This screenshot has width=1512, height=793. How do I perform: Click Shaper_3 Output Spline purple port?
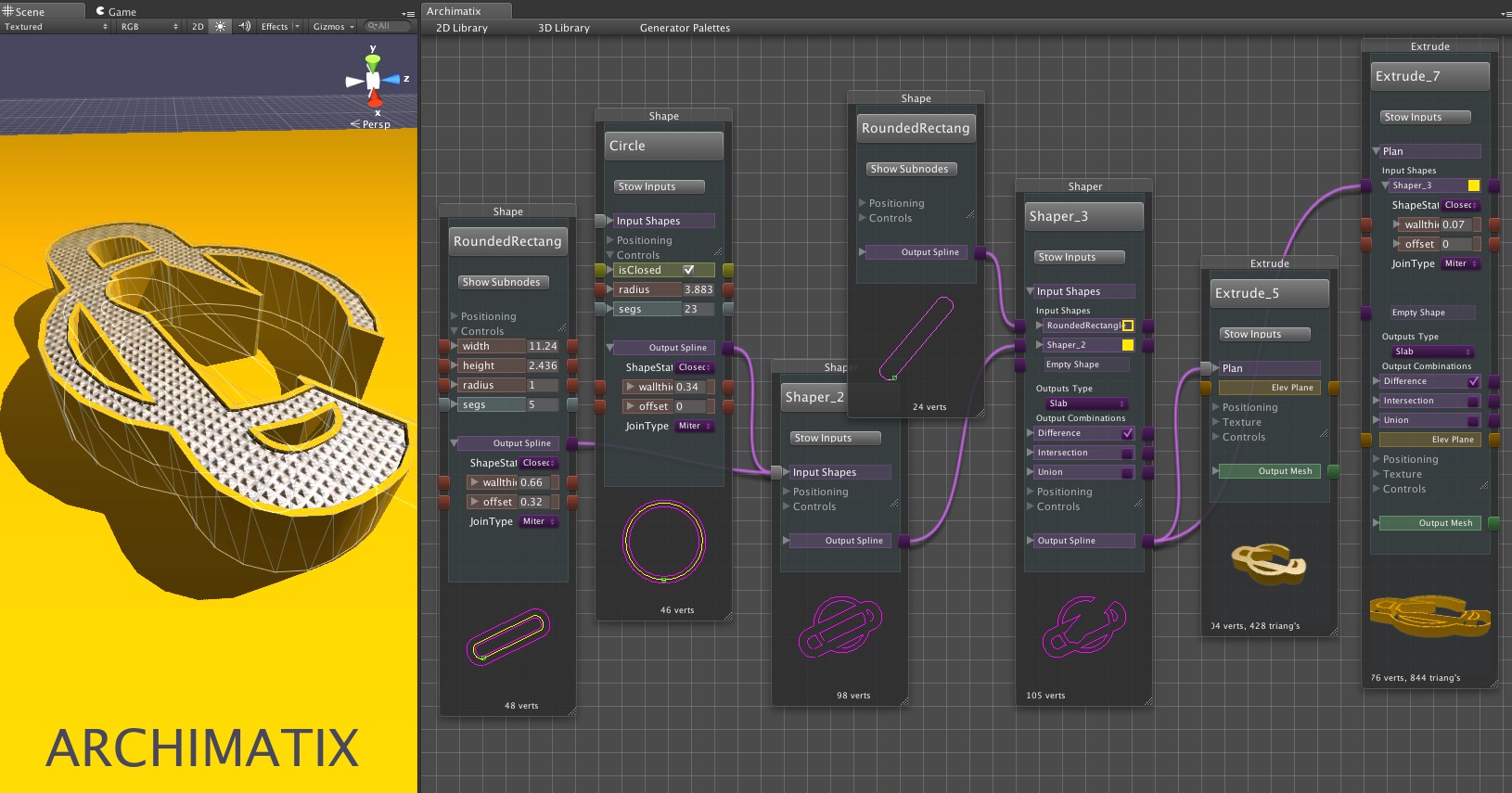click(x=1148, y=541)
